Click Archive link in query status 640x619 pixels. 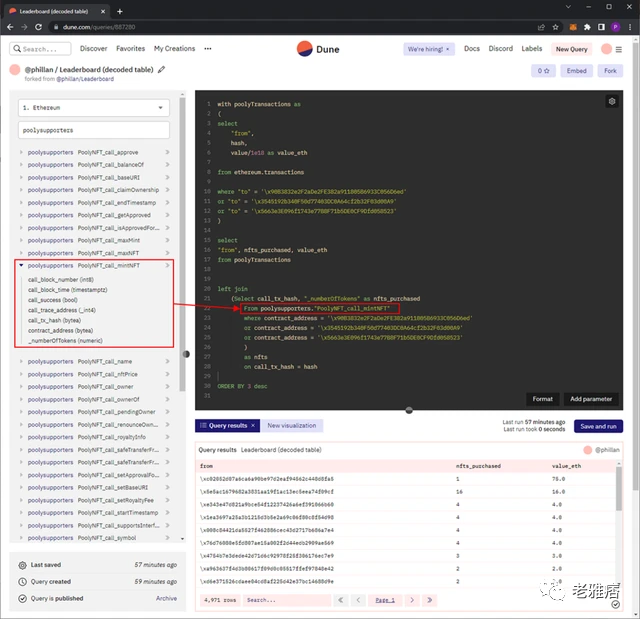click(166, 598)
